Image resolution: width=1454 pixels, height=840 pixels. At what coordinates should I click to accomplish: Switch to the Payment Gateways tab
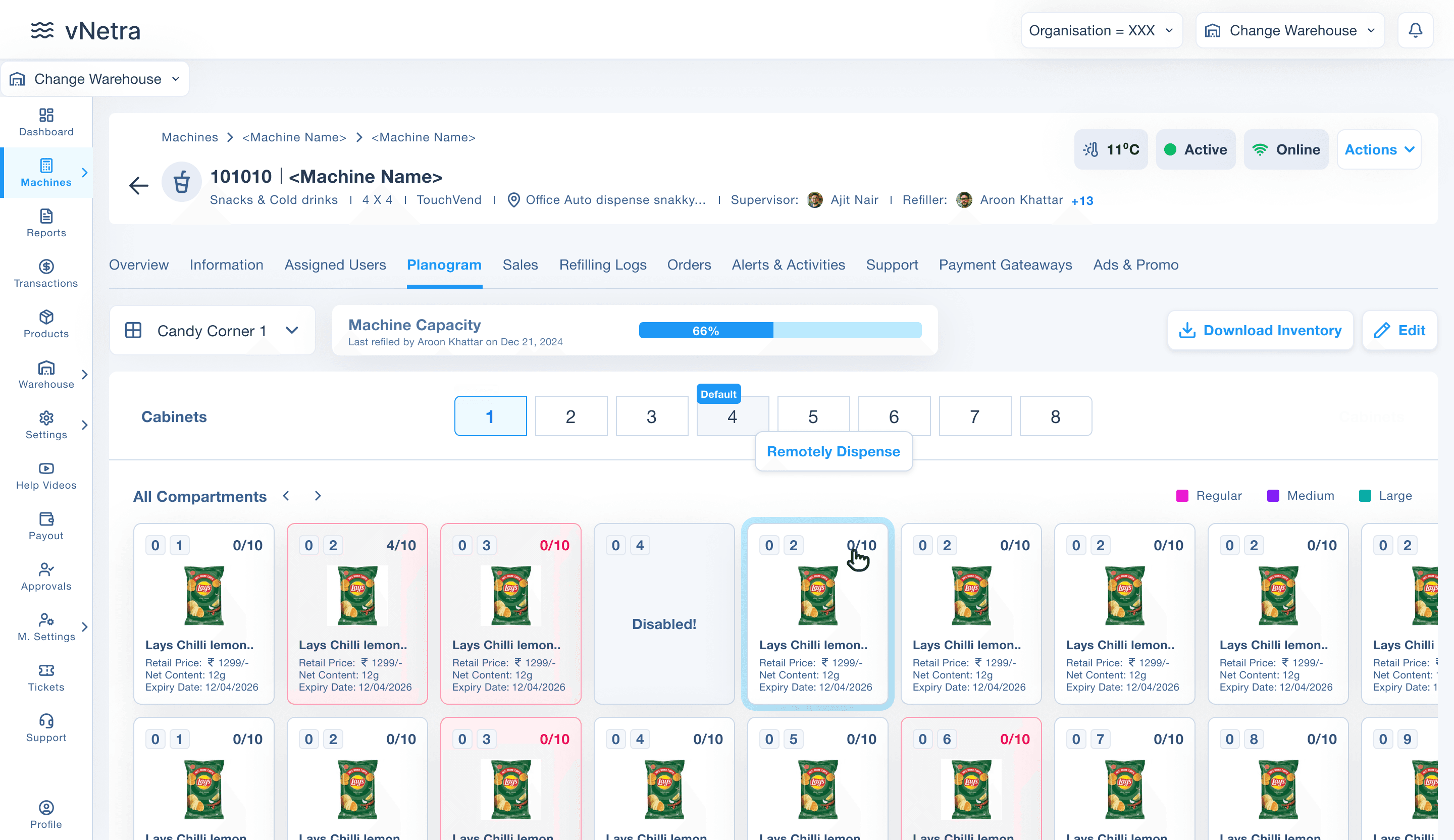(1005, 265)
